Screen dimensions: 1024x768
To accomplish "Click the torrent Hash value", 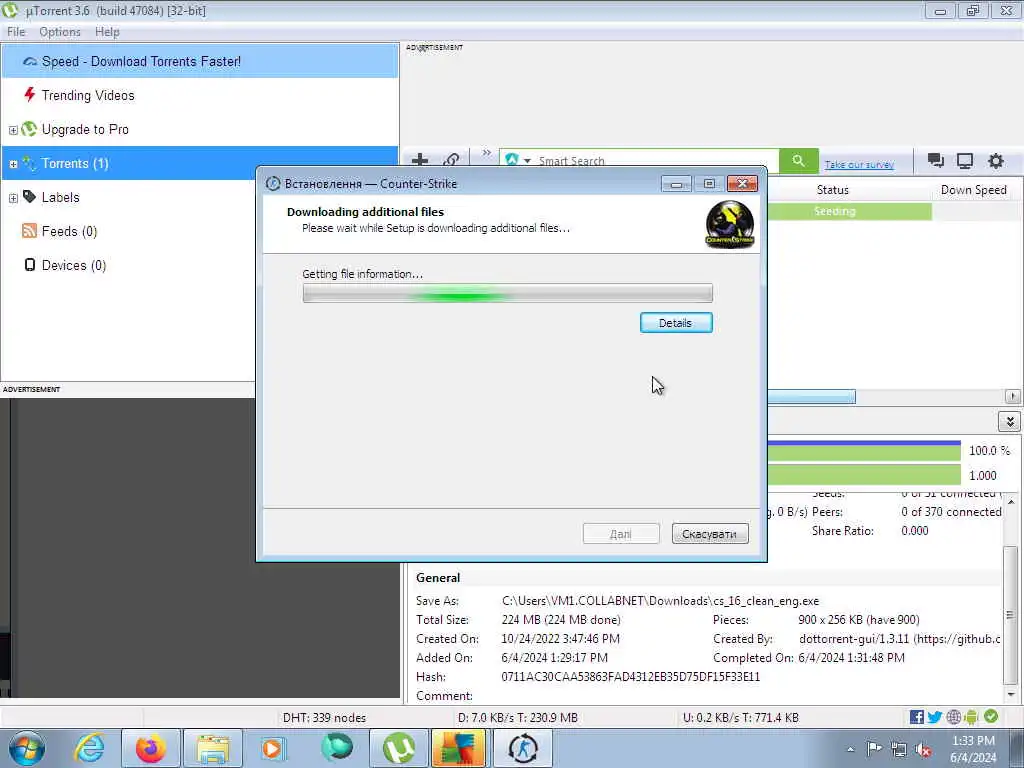I will coord(630,677).
